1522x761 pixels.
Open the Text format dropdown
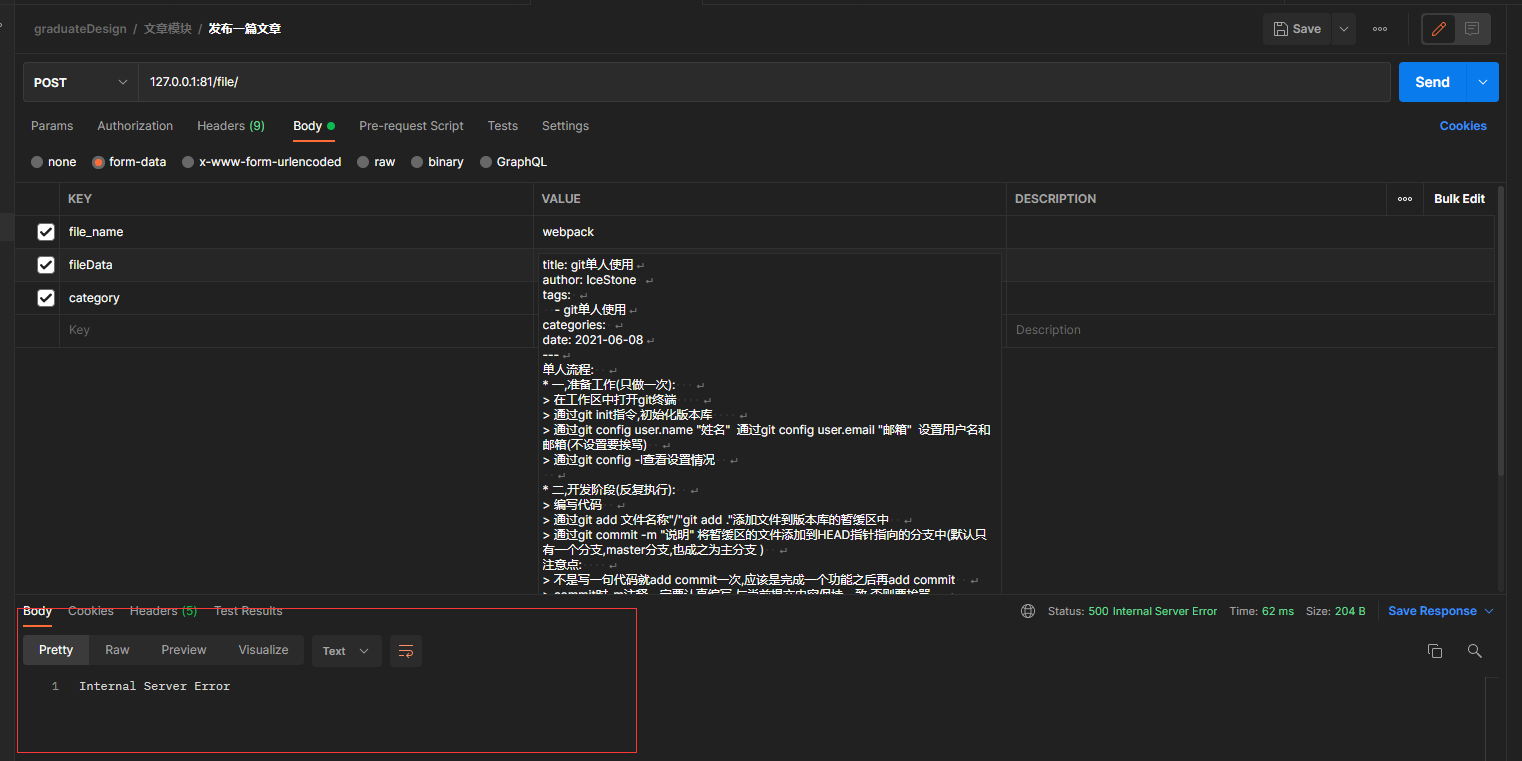(346, 651)
